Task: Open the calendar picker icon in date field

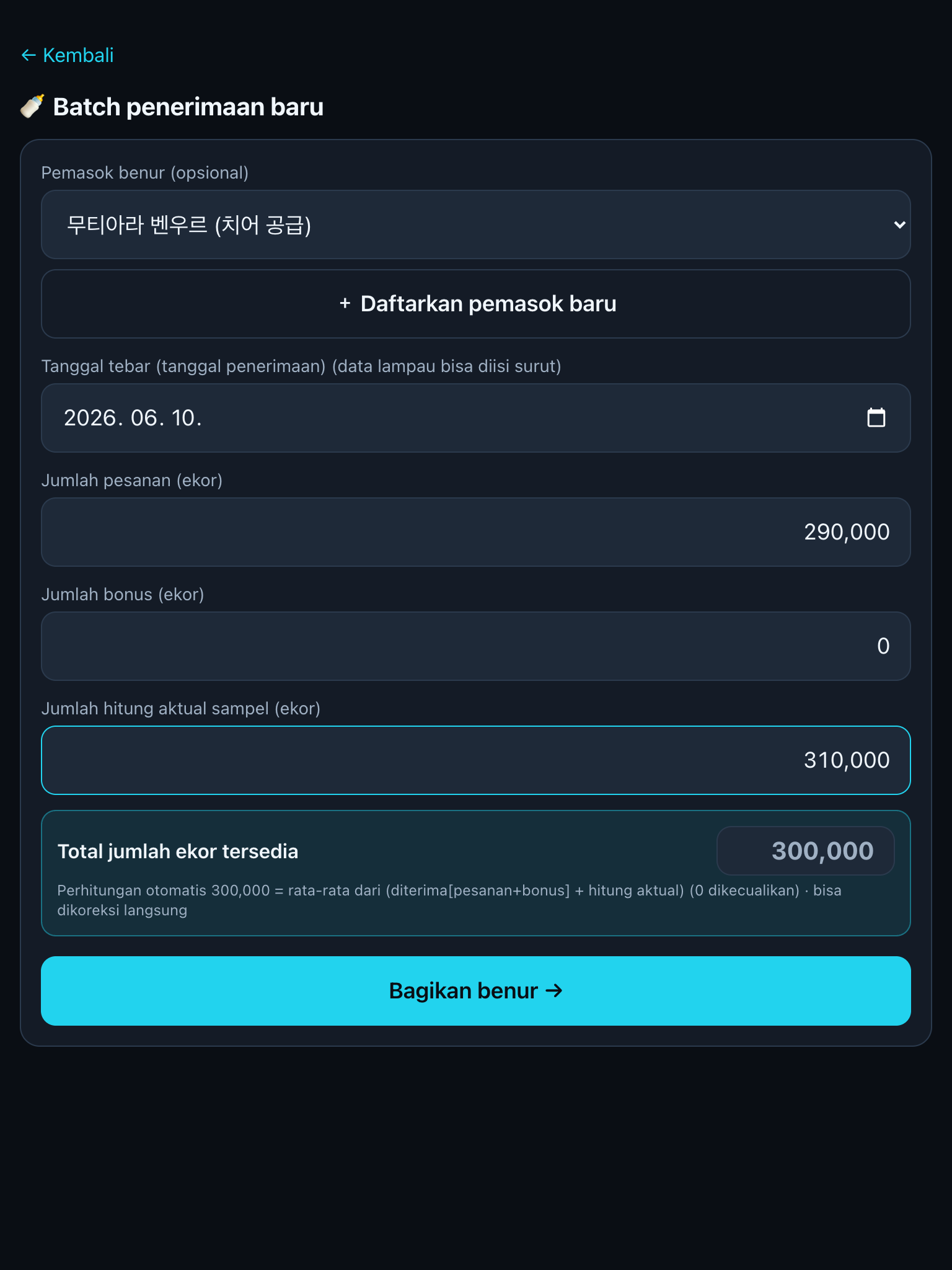Action: [876, 418]
